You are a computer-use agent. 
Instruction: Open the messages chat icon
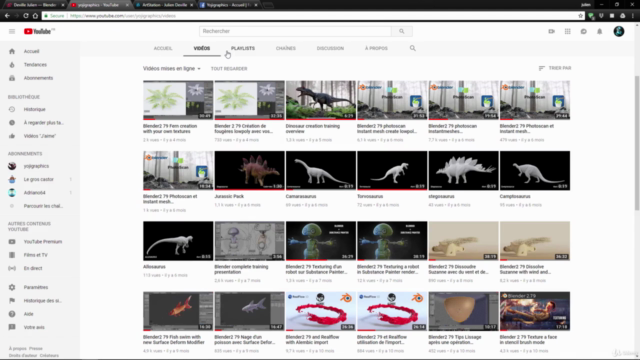[x=584, y=31]
